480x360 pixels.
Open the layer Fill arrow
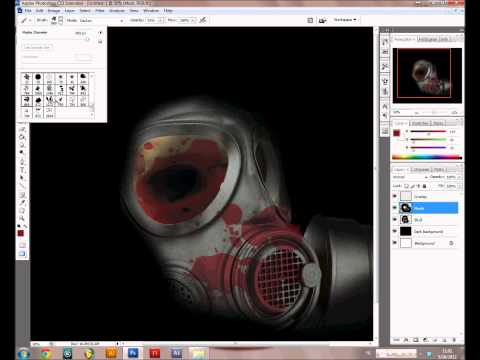tap(459, 186)
